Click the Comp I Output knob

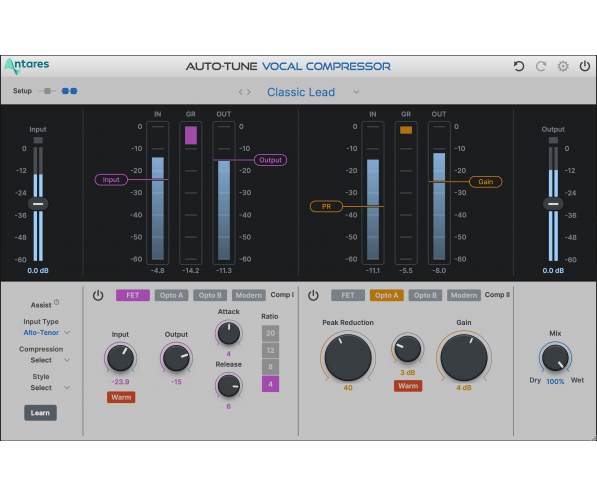pyautogui.click(x=176, y=358)
